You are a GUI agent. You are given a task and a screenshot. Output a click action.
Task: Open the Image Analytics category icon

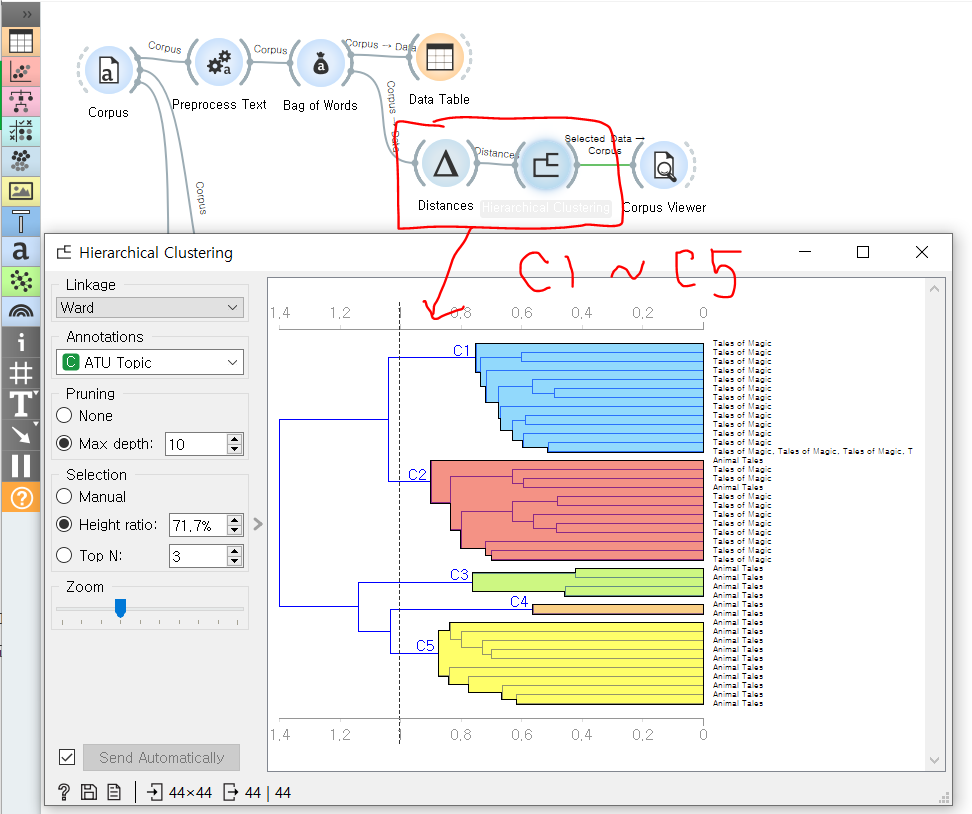tap(20, 191)
